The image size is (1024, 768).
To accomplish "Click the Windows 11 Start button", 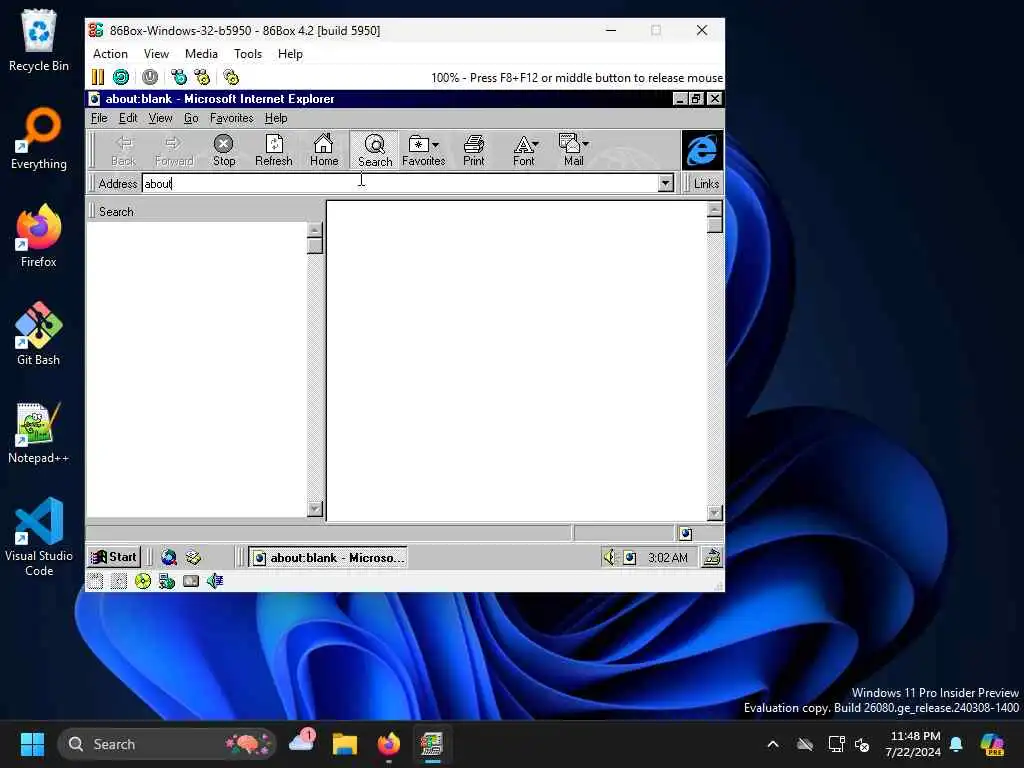I will [32, 744].
